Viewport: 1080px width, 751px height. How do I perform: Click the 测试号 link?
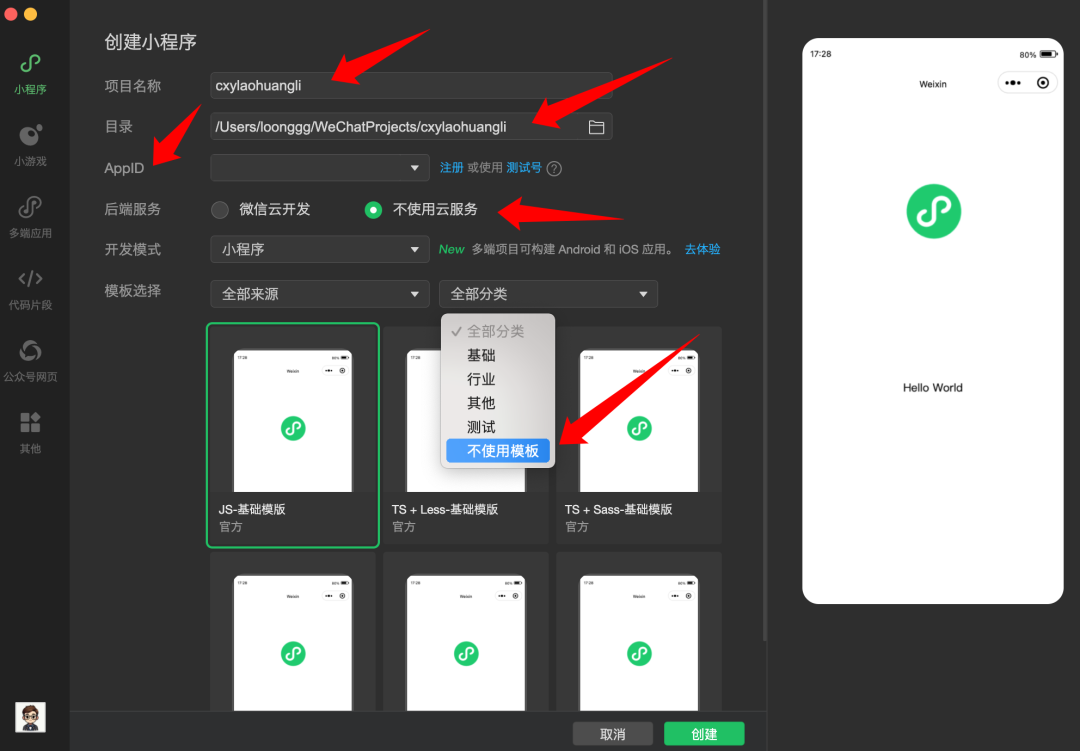[523, 167]
